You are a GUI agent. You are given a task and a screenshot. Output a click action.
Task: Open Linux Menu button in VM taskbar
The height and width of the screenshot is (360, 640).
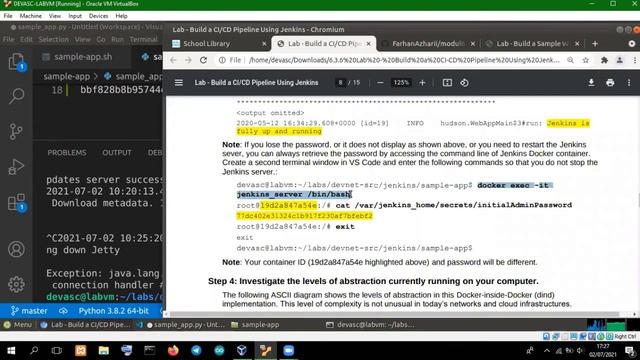click(x=17, y=324)
